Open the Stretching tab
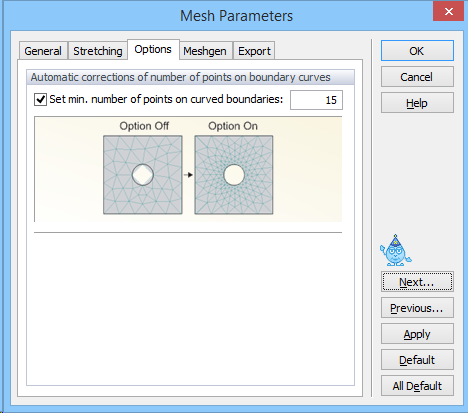Viewport: 468px width, 413px height. coord(98,51)
